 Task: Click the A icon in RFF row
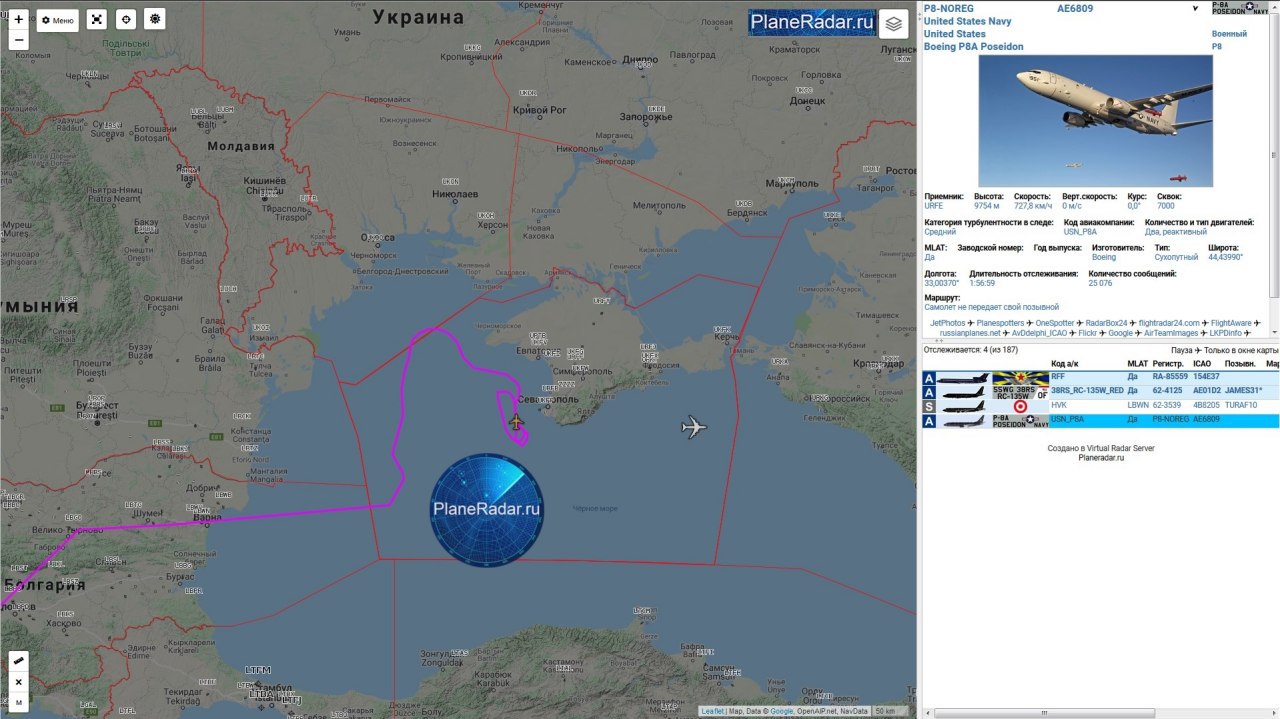929,378
